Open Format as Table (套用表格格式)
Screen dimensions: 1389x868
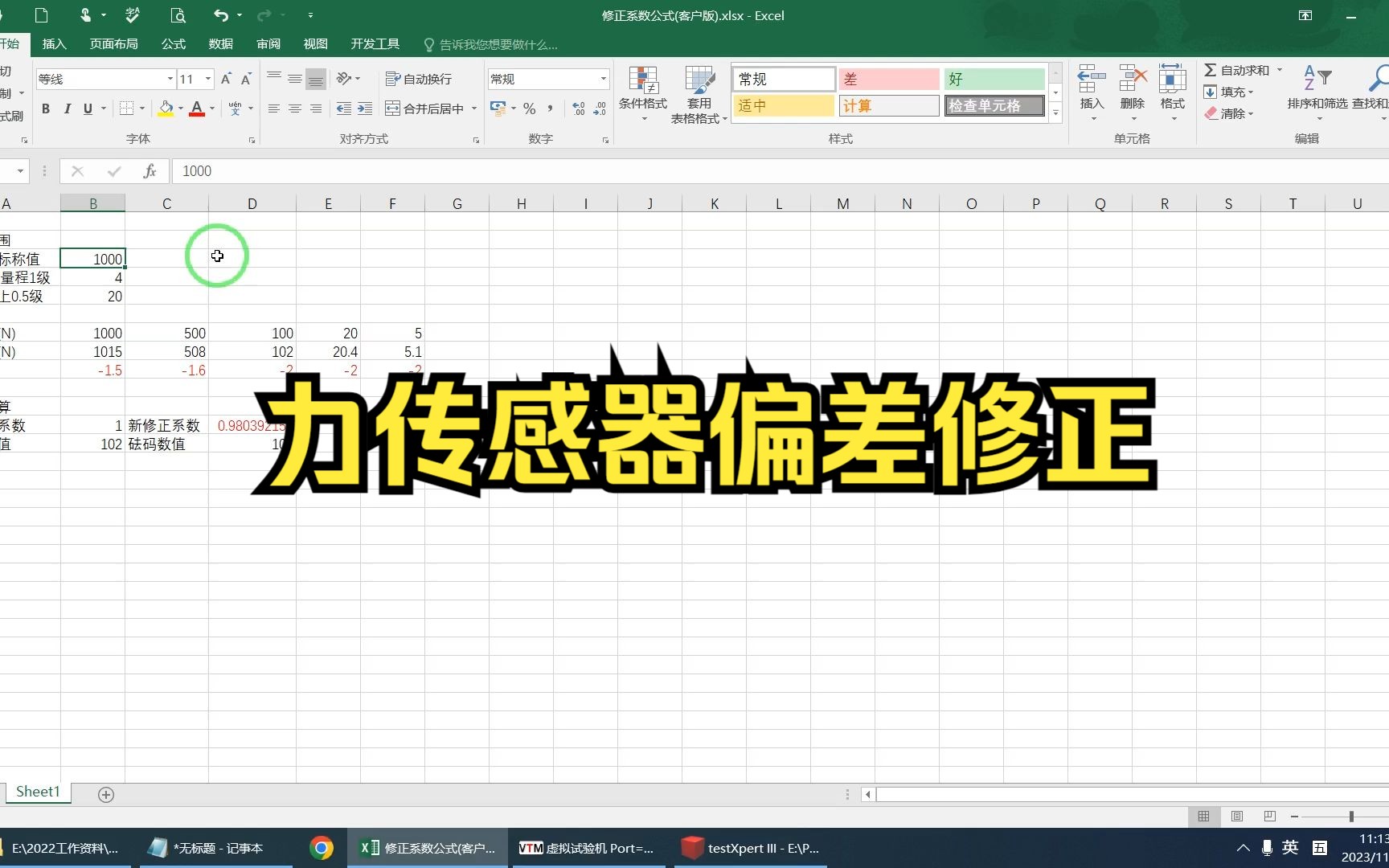699,94
